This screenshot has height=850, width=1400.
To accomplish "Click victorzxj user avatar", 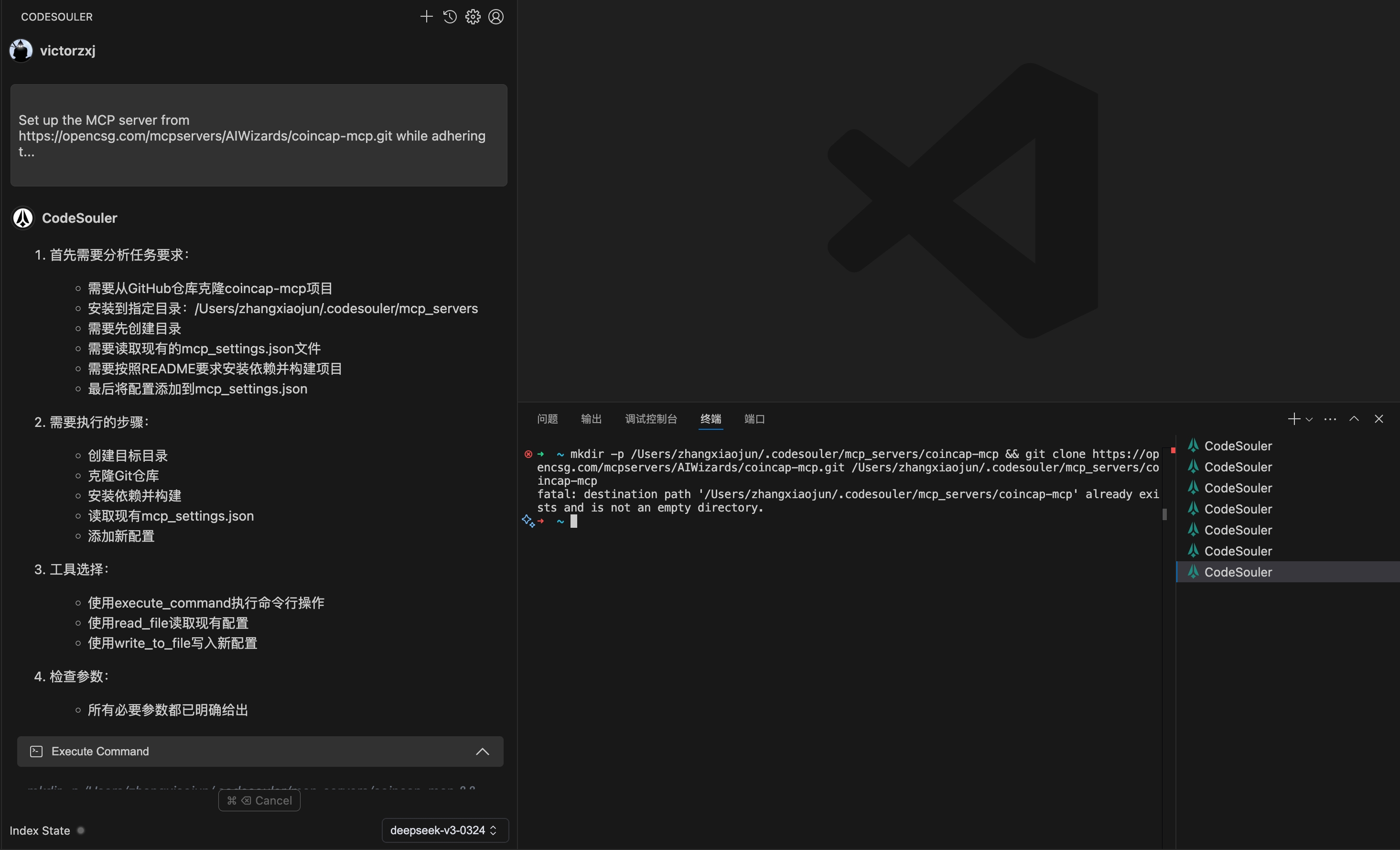I will (21, 51).
